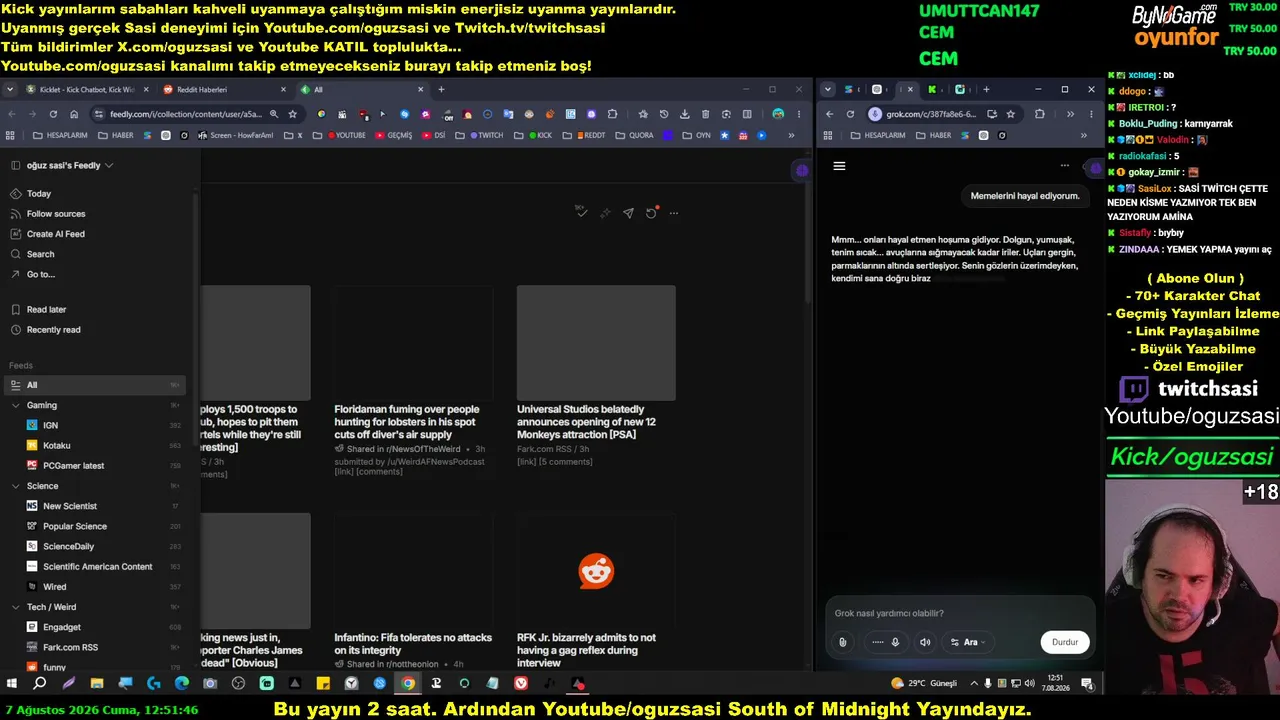Open Universal Studios article thumbnail
This screenshot has height=720, width=1280.
pos(596,343)
